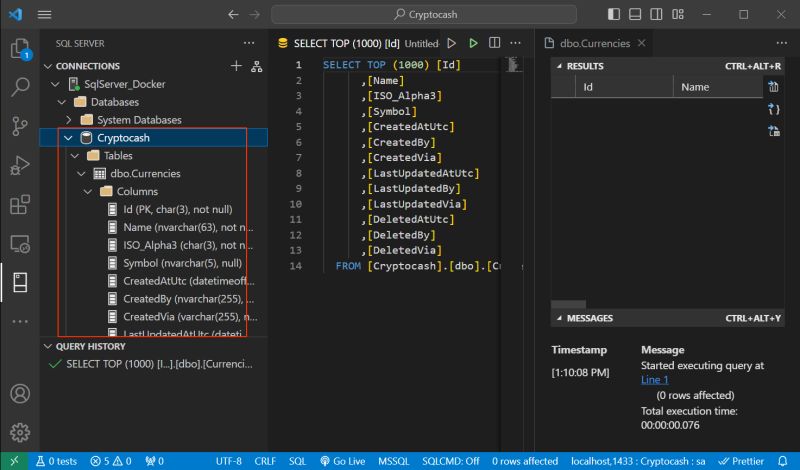Collapse the SqlServer_Docker server node
This screenshot has height=470, width=800.
pyautogui.click(x=56, y=84)
